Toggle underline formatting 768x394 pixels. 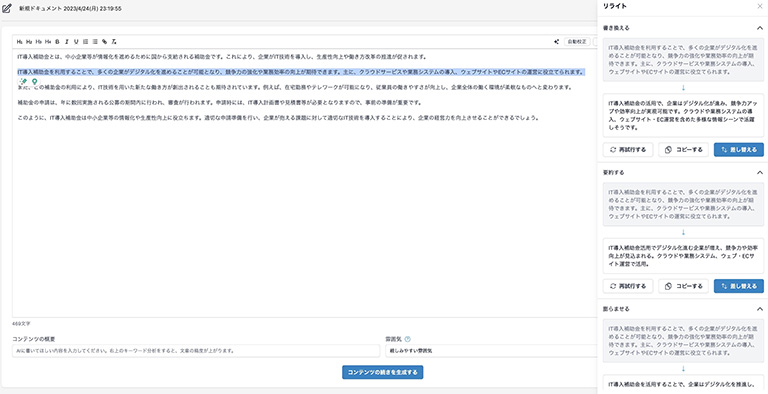(76, 42)
